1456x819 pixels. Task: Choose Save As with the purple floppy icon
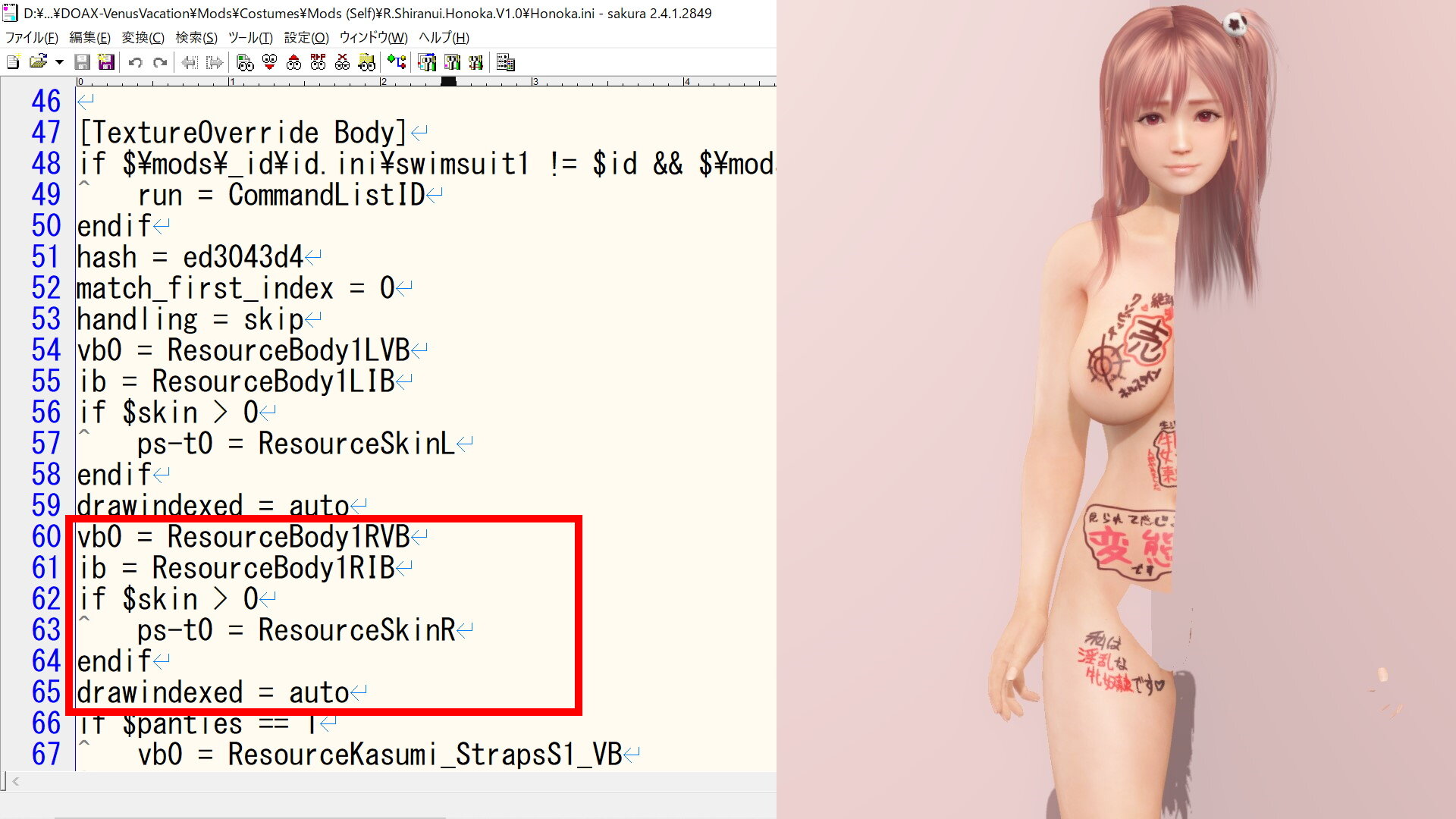pos(106,62)
